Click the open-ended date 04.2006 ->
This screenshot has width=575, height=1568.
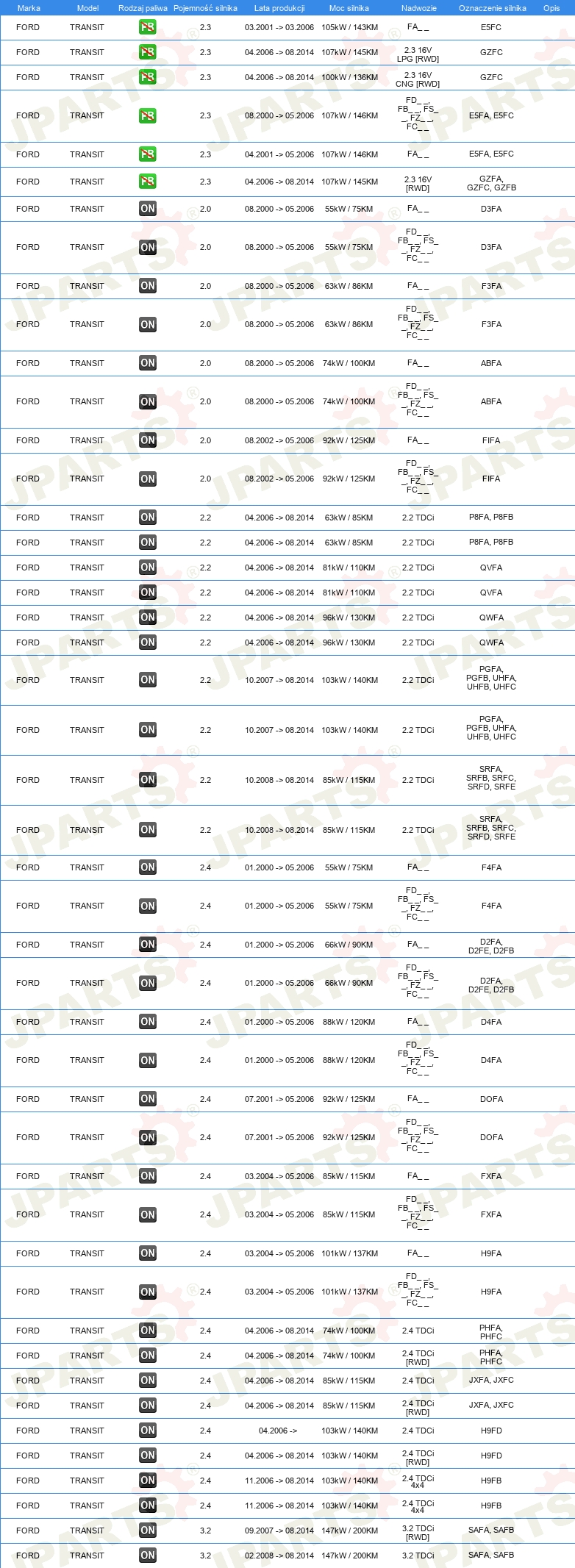(x=278, y=1431)
